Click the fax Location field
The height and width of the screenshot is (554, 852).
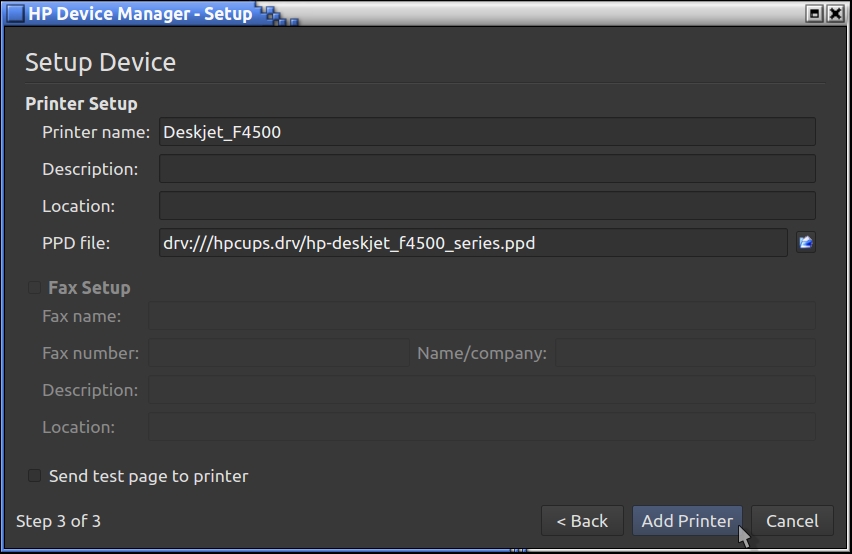point(481,427)
